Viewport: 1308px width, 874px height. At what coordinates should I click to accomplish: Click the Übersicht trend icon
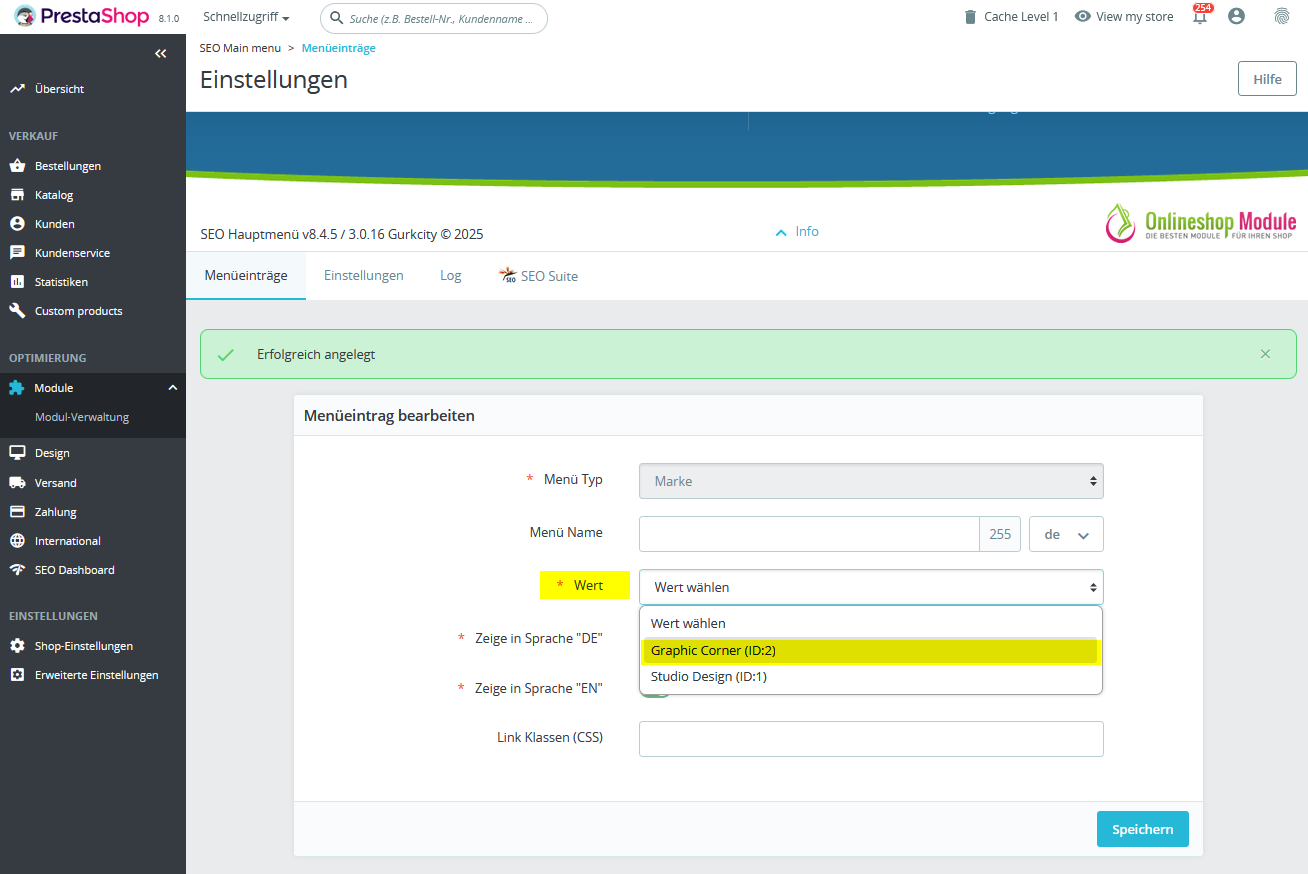point(17,89)
